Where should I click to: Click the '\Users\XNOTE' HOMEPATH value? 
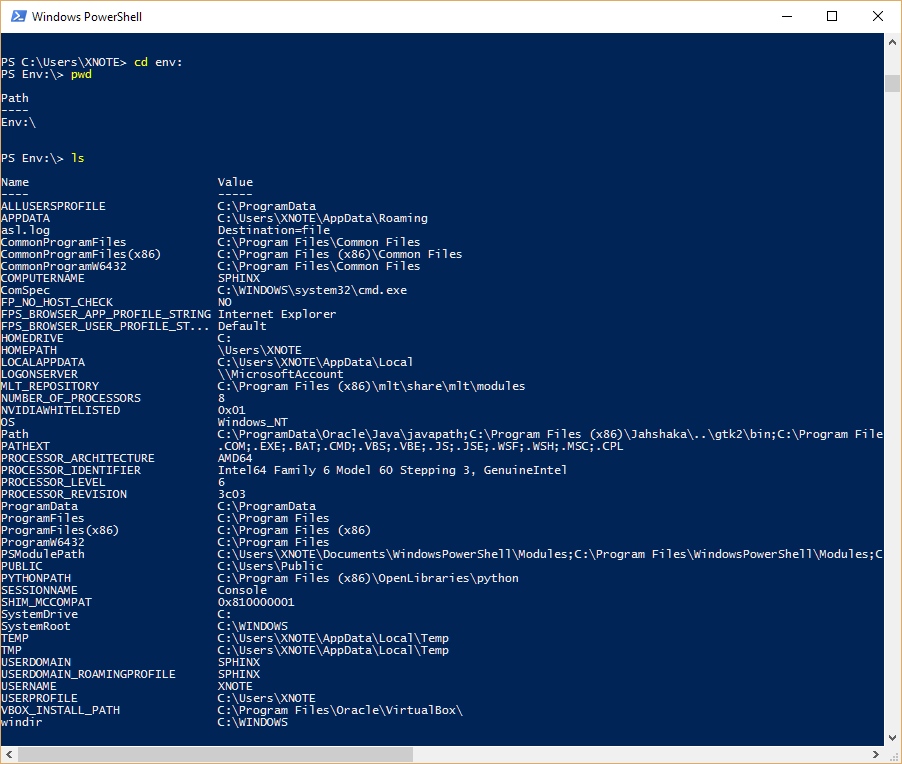tap(259, 350)
